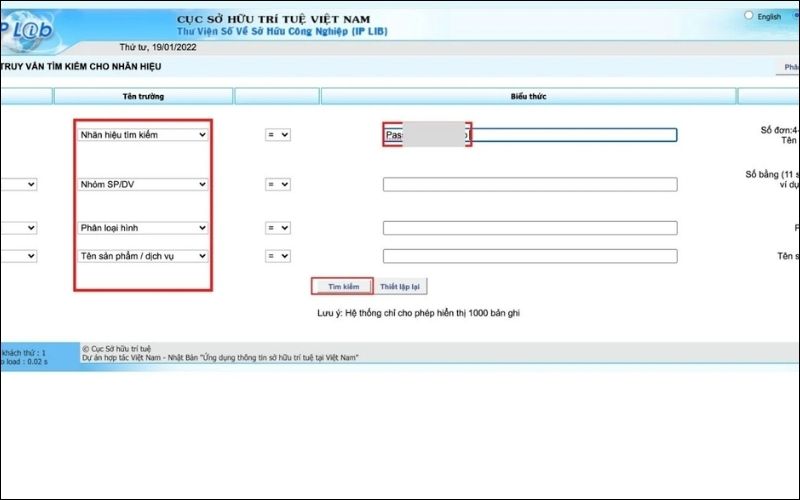Open the 'Nhãn hiệu tìm kiếm' field dropdown
Viewport: 800px width, 500px height.
[x=143, y=135]
